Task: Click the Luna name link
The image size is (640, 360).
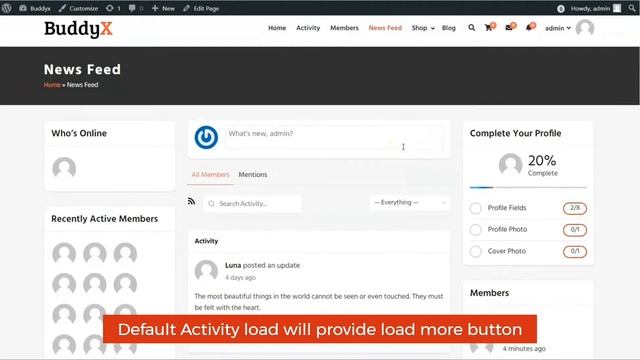Action: coord(233,265)
